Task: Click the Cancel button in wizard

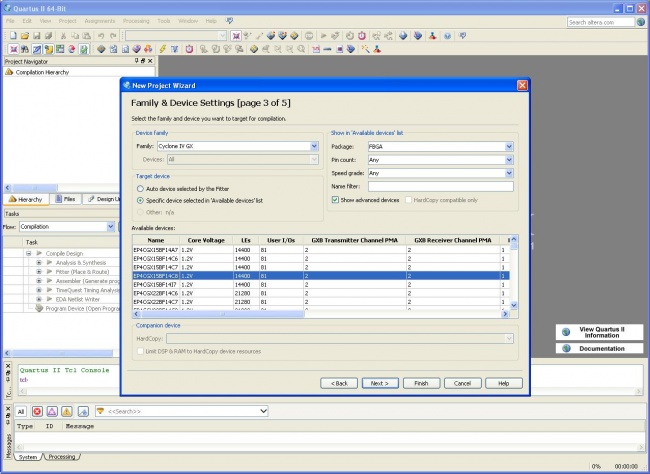Action: click(x=463, y=383)
